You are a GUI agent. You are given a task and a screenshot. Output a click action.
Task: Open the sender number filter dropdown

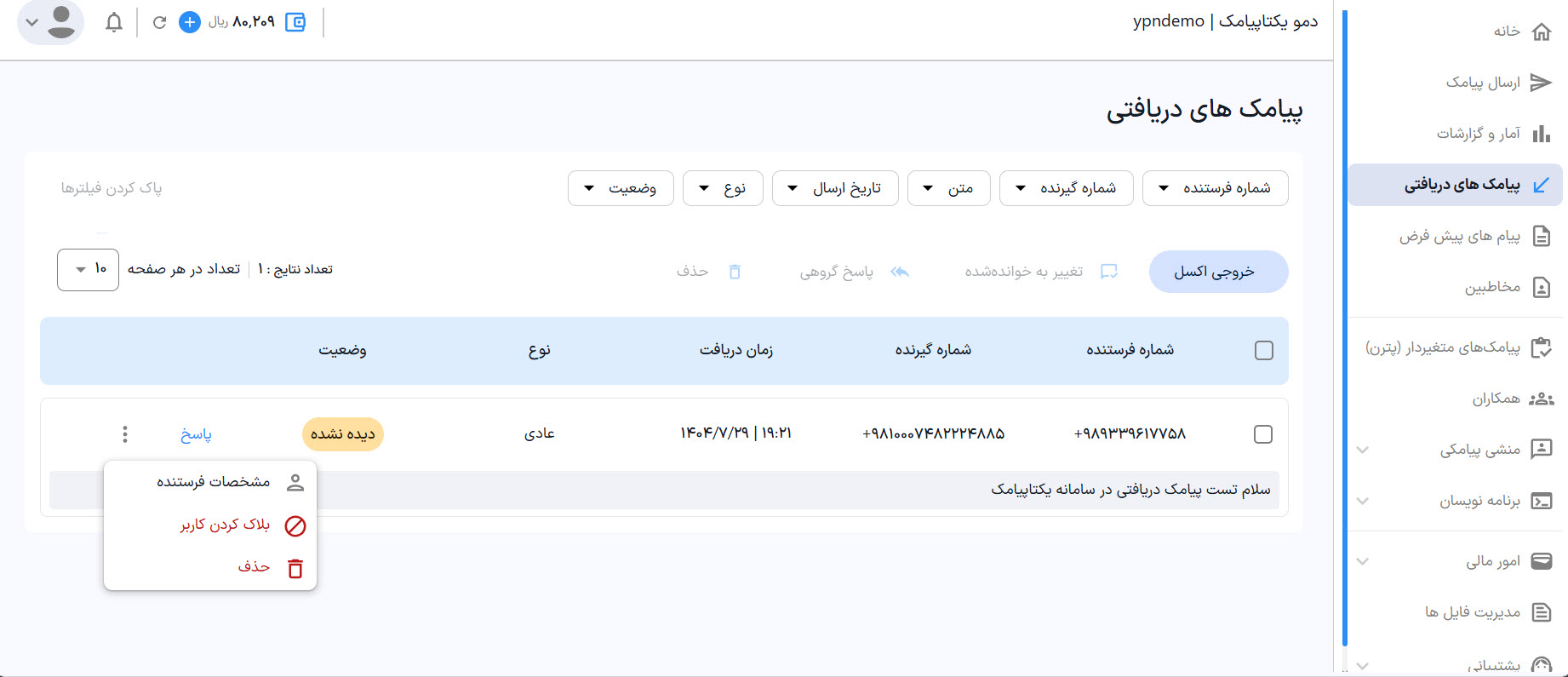1215,188
